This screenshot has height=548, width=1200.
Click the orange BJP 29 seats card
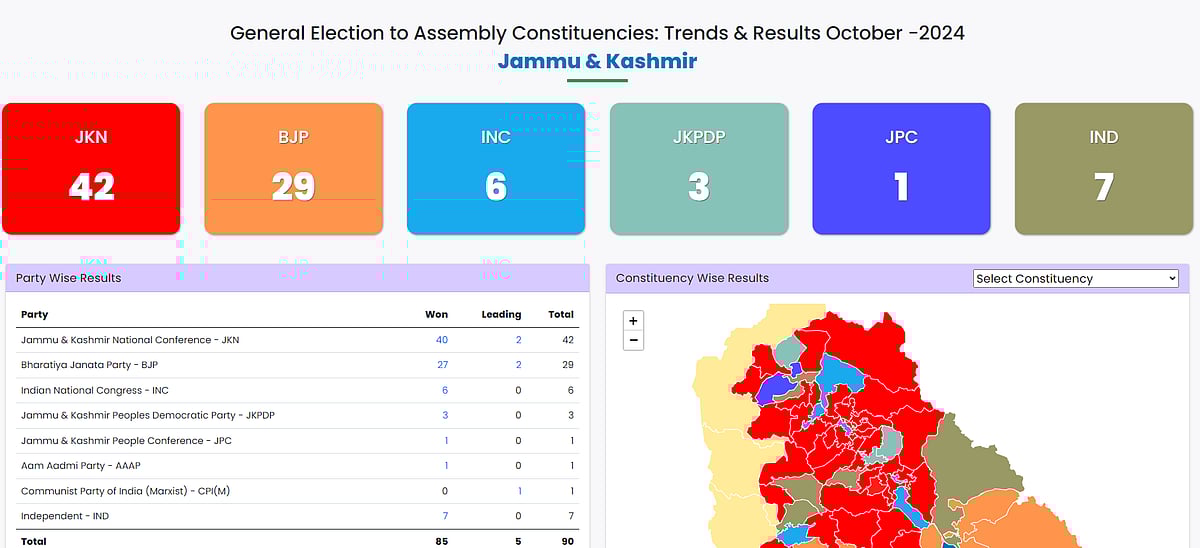[293, 168]
